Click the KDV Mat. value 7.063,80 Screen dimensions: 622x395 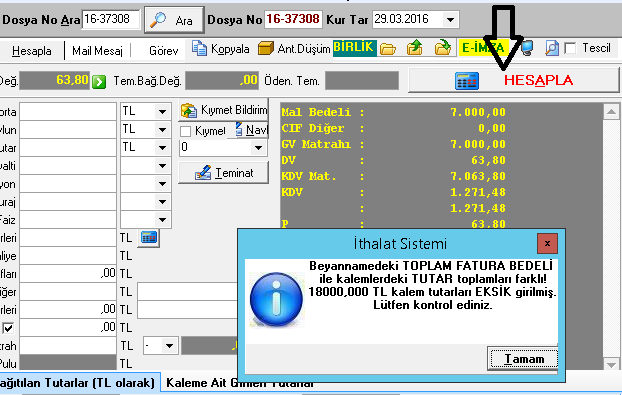pyautogui.click(x=478, y=176)
